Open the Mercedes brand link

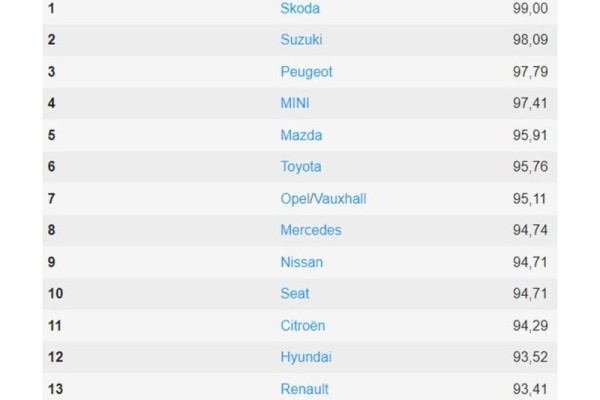[x=311, y=230]
